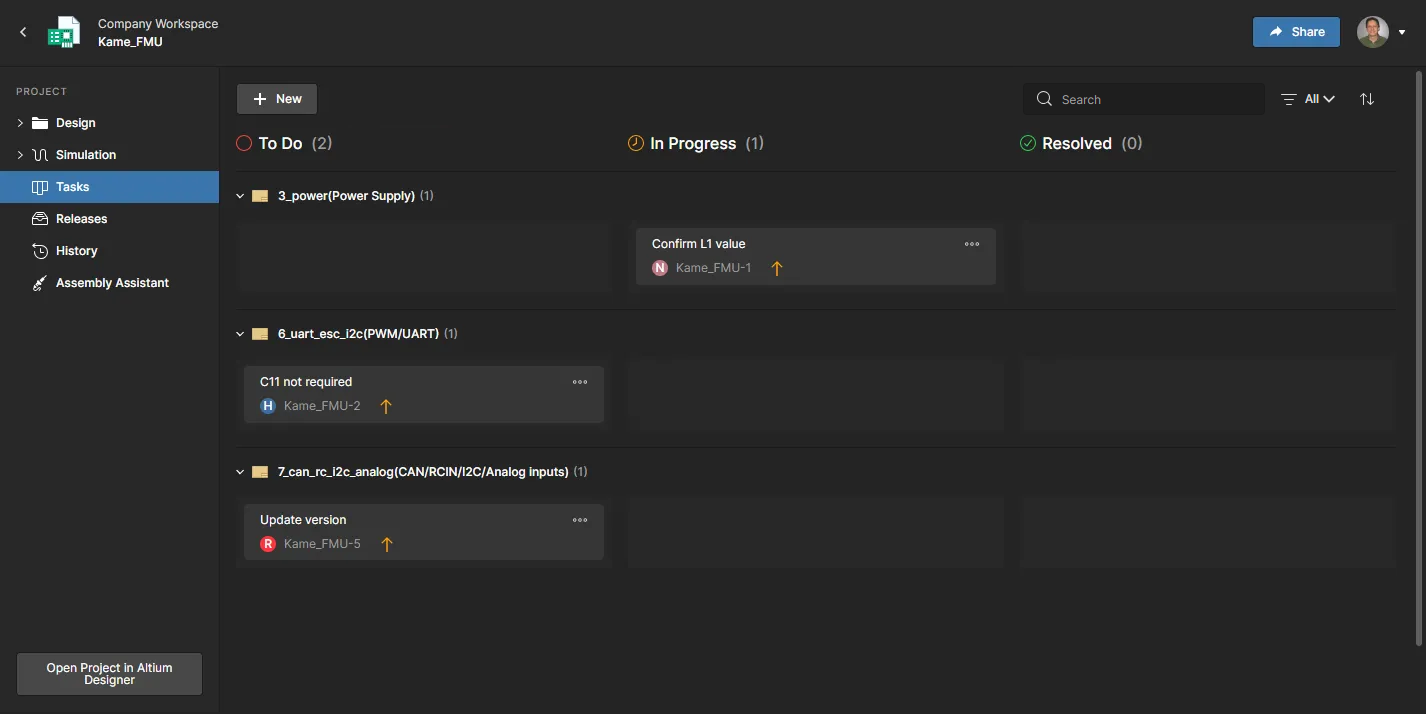1426x714 pixels.
Task: Click the 7_can_rc_i2c_analog document sheet icon
Action: click(260, 472)
